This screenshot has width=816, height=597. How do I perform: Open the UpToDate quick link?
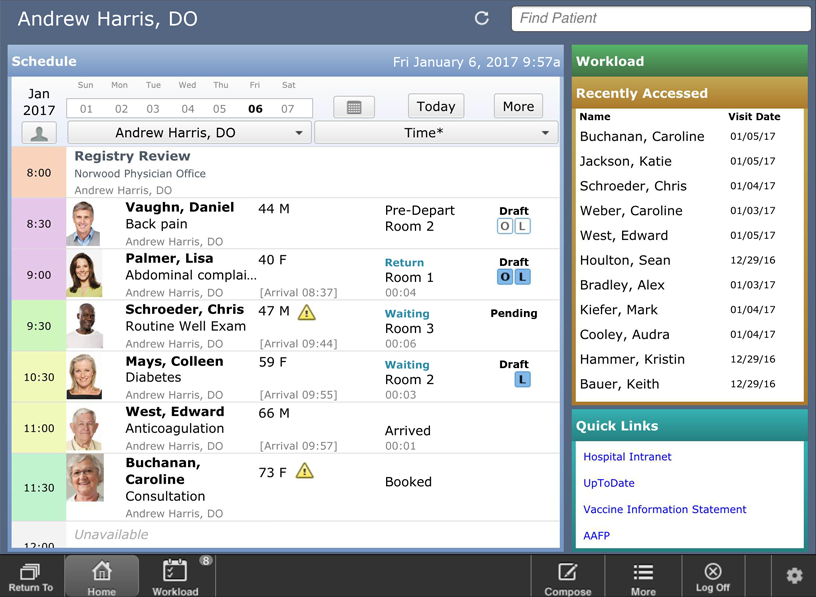point(609,483)
